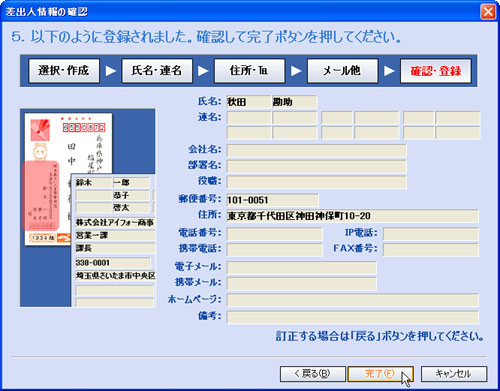Image resolution: width=500 pixels, height=391 pixels.
Task: Click the 電話番号 phone field
Action: point(274,234)
